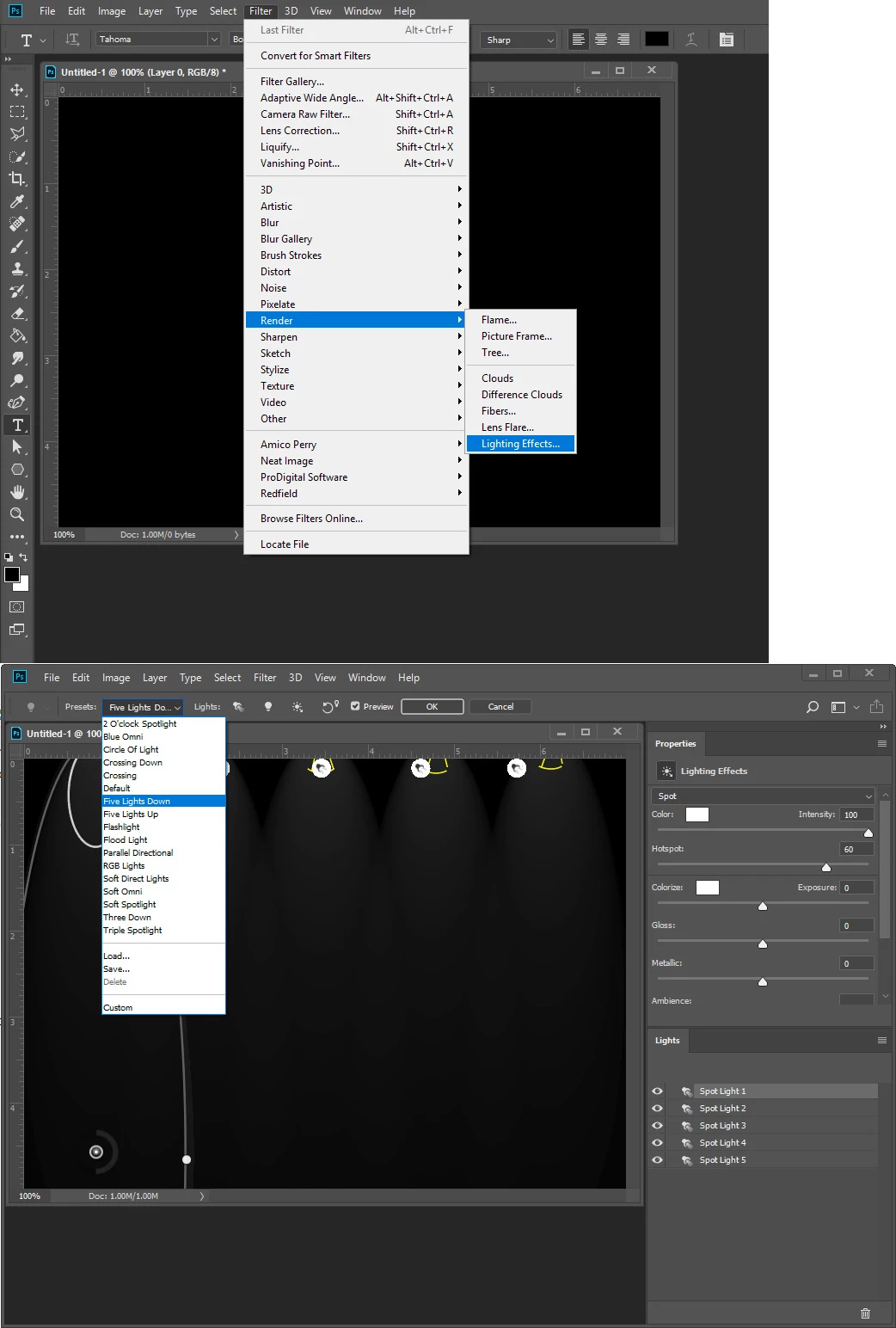Select the Move tool in left toolbar

[x=17, y=89]
